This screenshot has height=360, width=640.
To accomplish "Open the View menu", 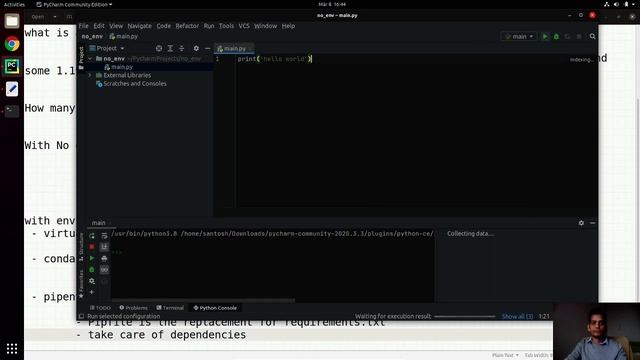I will coord(116,26).
